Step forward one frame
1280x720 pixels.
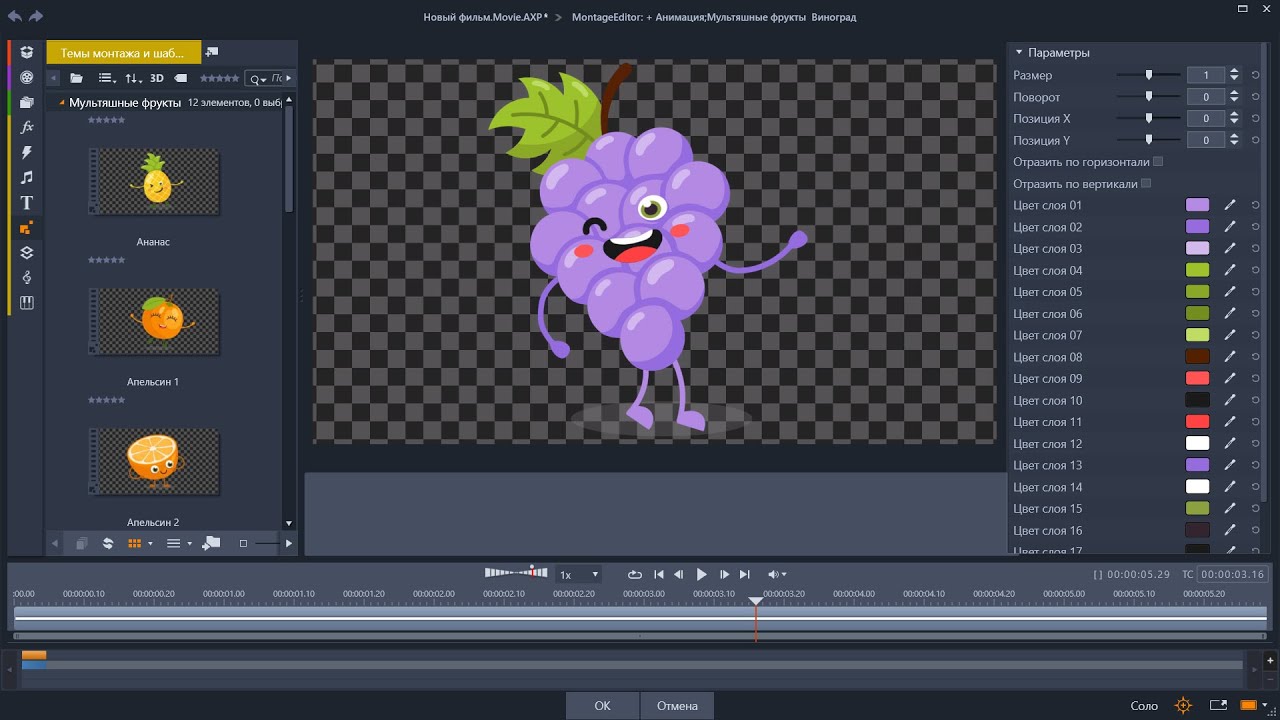725,575
